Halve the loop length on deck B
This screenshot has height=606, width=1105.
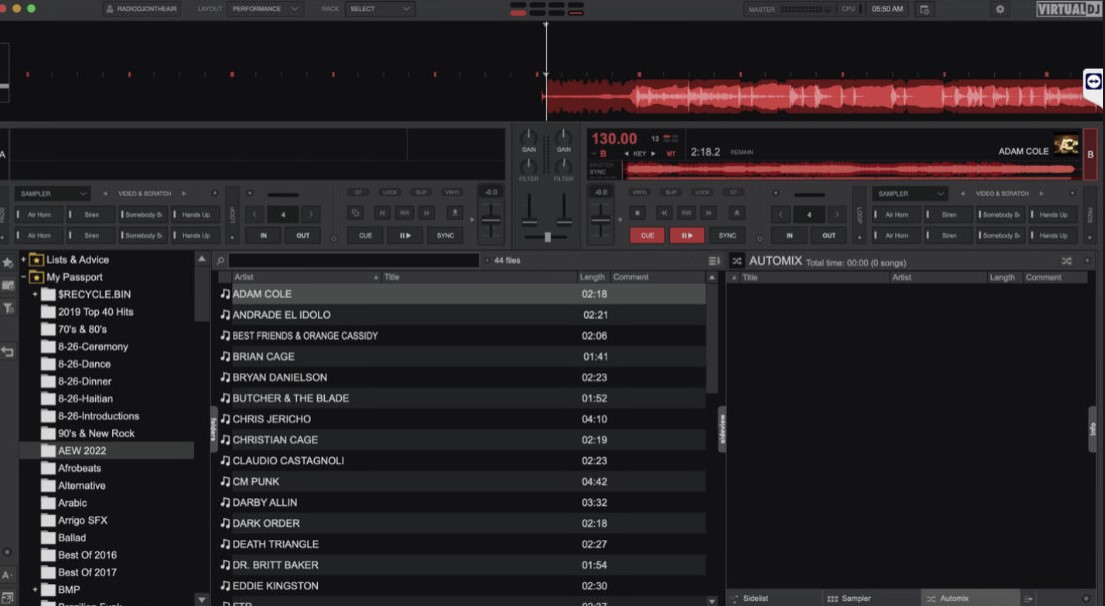click(x=781, y=214)
